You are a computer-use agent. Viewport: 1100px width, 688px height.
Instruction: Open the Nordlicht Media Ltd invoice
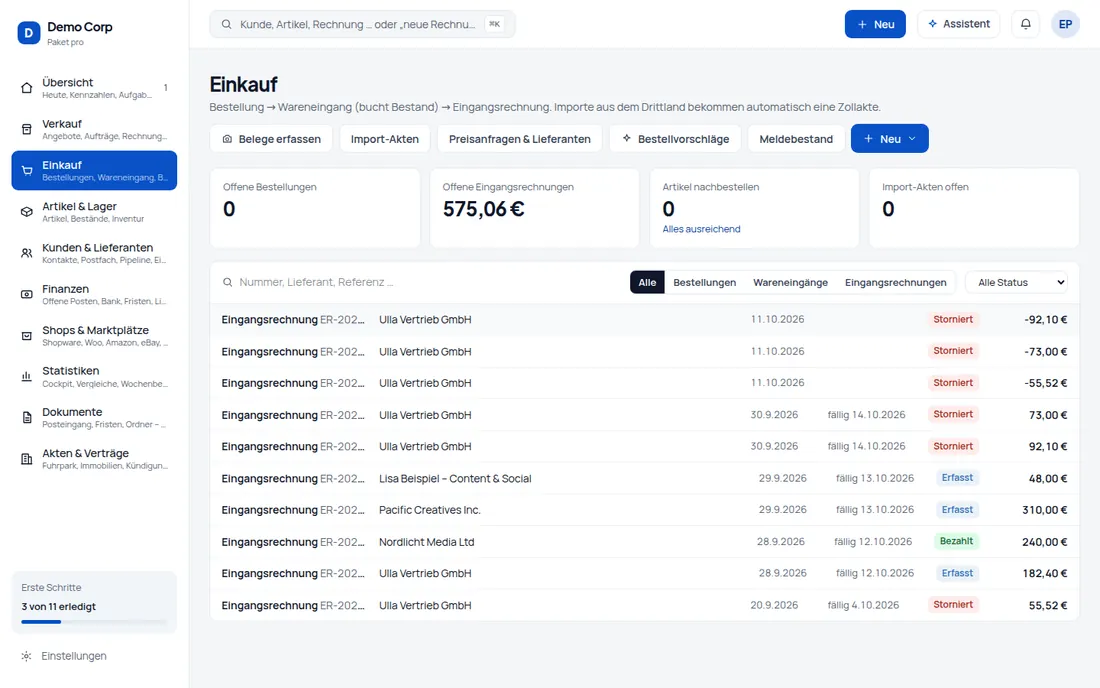(644, 542)
